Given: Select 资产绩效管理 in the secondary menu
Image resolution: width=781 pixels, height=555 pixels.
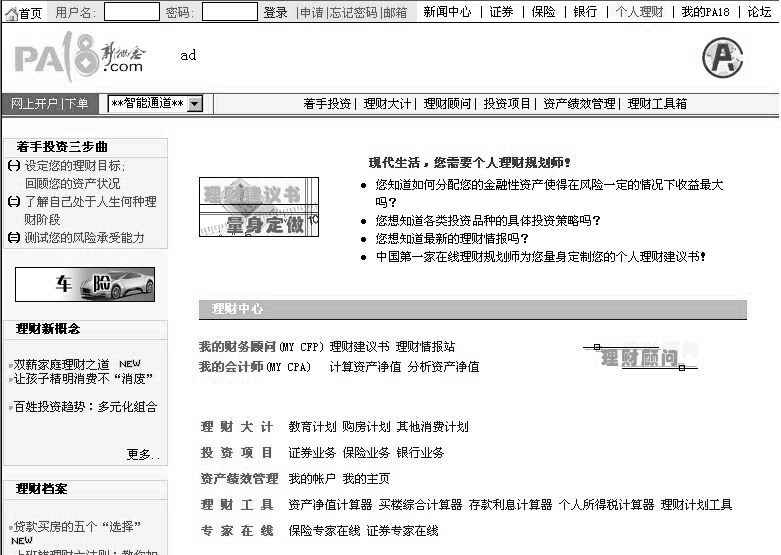Looking at the screenshot, I should click(x=579, y=104).
